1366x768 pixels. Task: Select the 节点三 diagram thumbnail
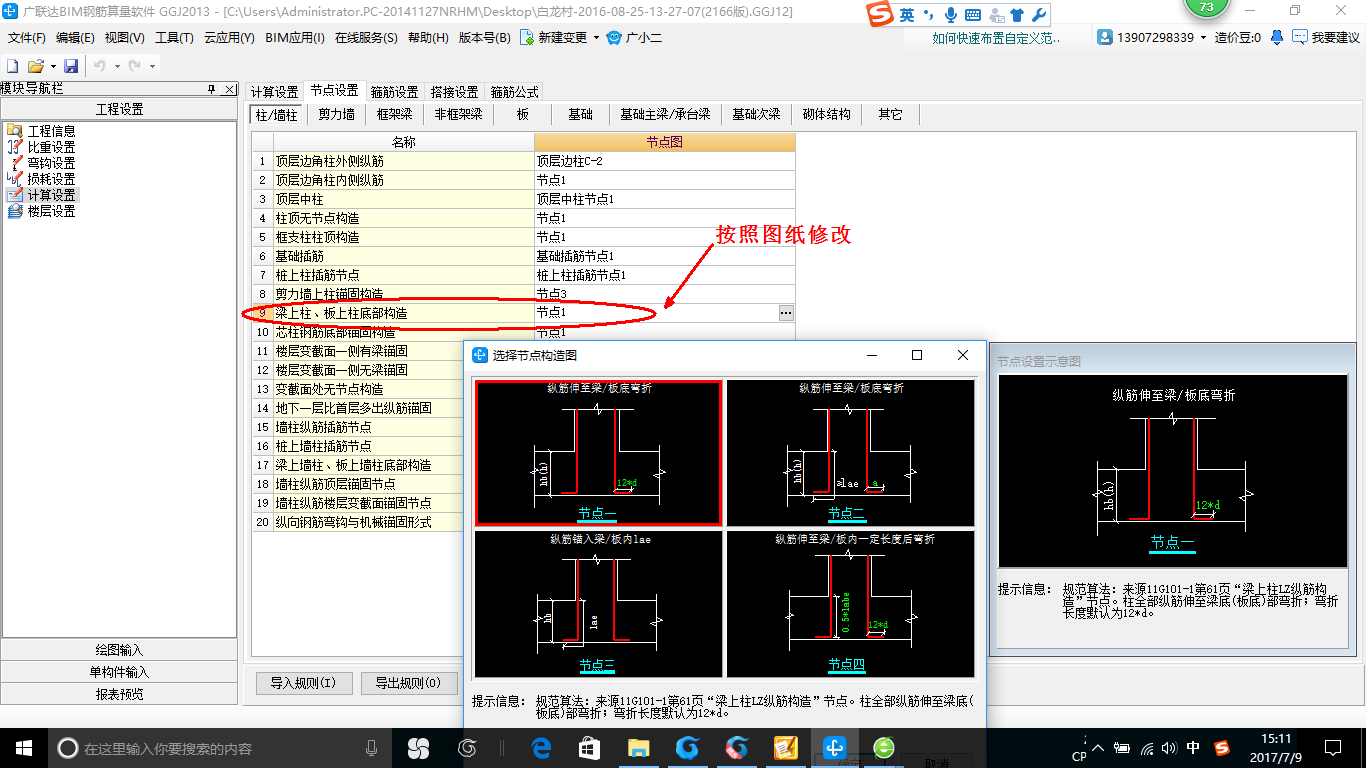[598, 603]
